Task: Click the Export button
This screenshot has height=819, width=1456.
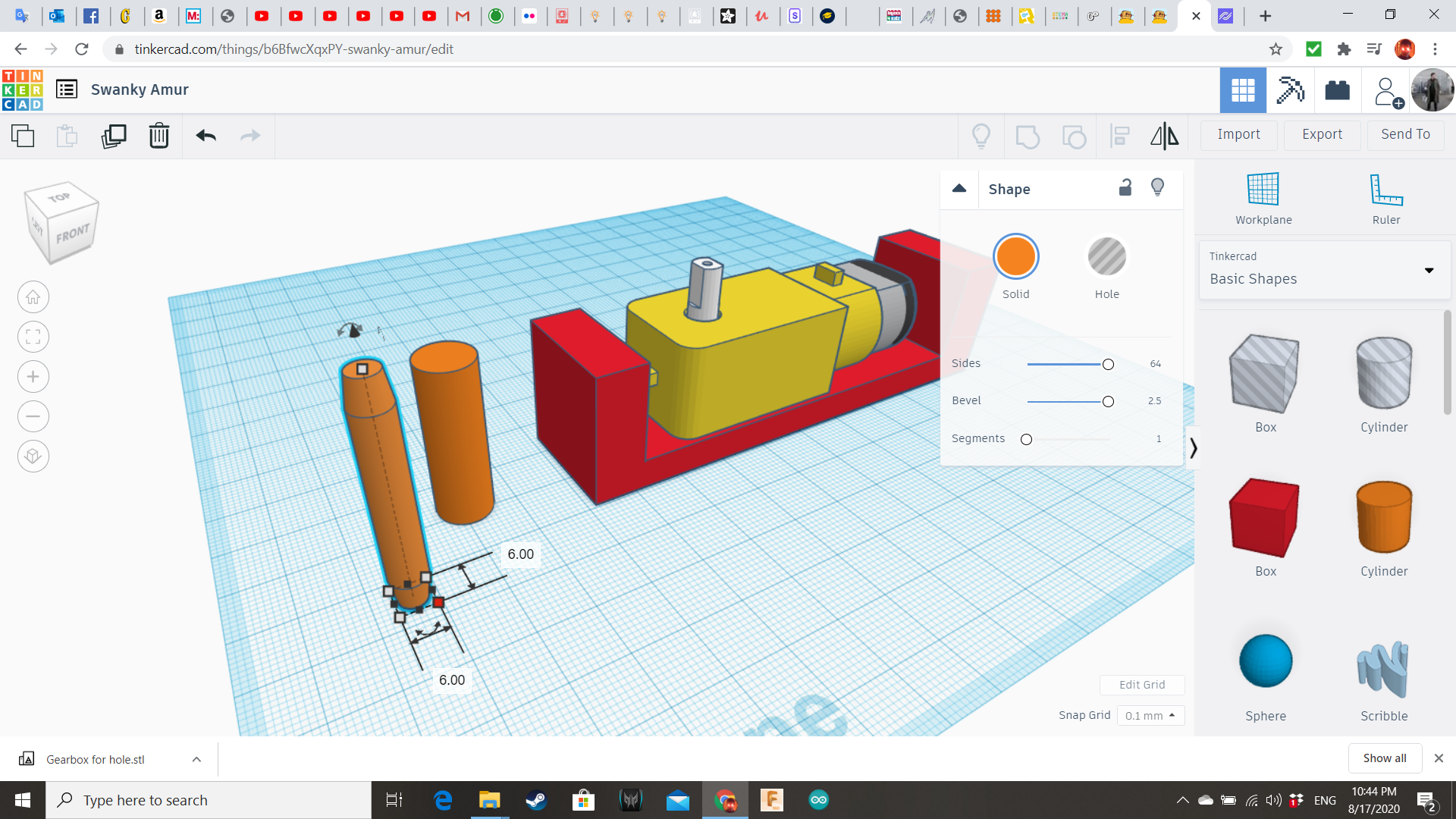Action: pos(1322,134)
